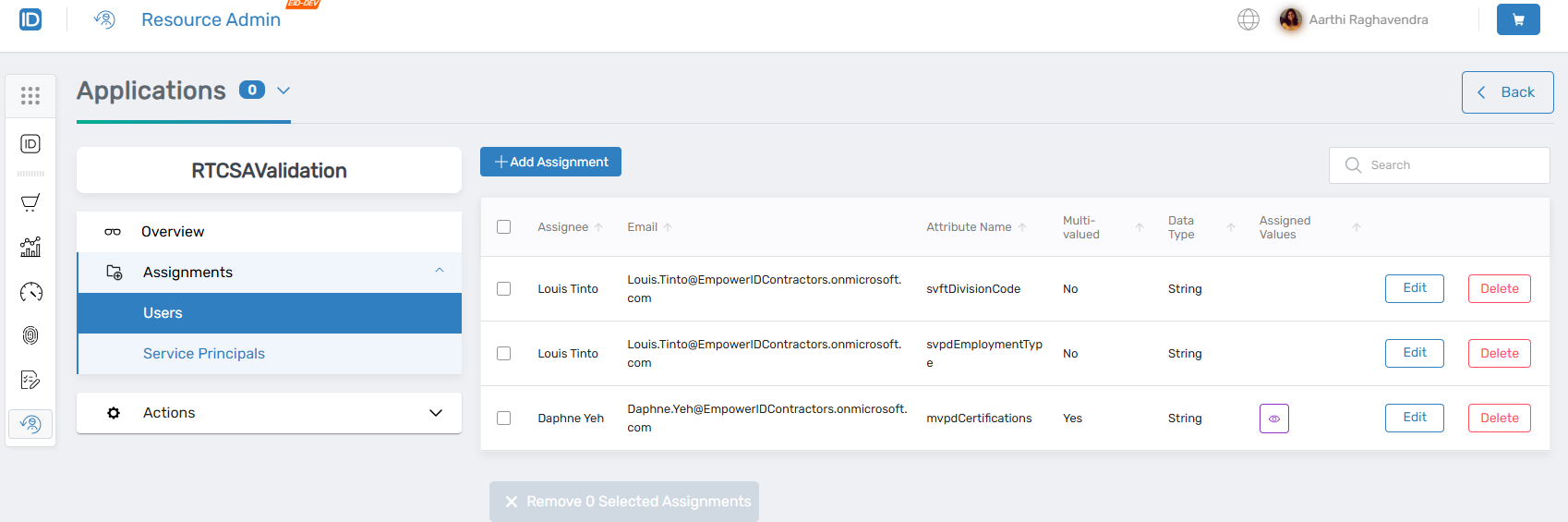This screenshot has height=522, width=1568.
Task: Click the Add Assignment button
Action: coord(550,162)
